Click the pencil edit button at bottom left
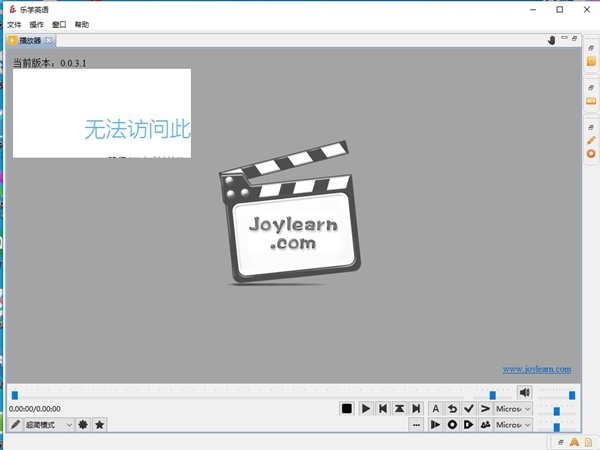The image size is (600, 450). (15, 425)
